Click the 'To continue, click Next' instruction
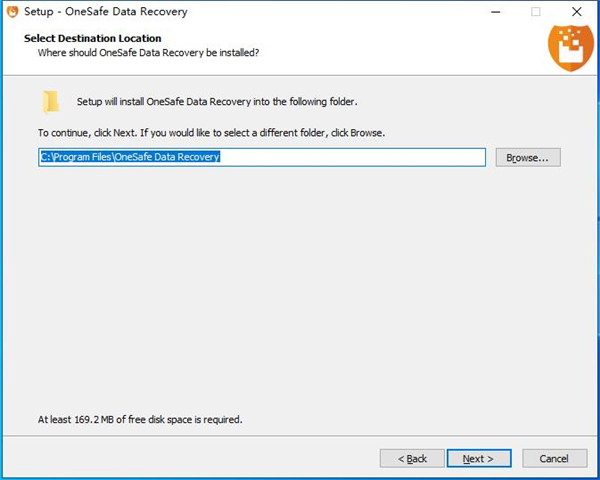The image size is (600, 480). pos(211,132)
